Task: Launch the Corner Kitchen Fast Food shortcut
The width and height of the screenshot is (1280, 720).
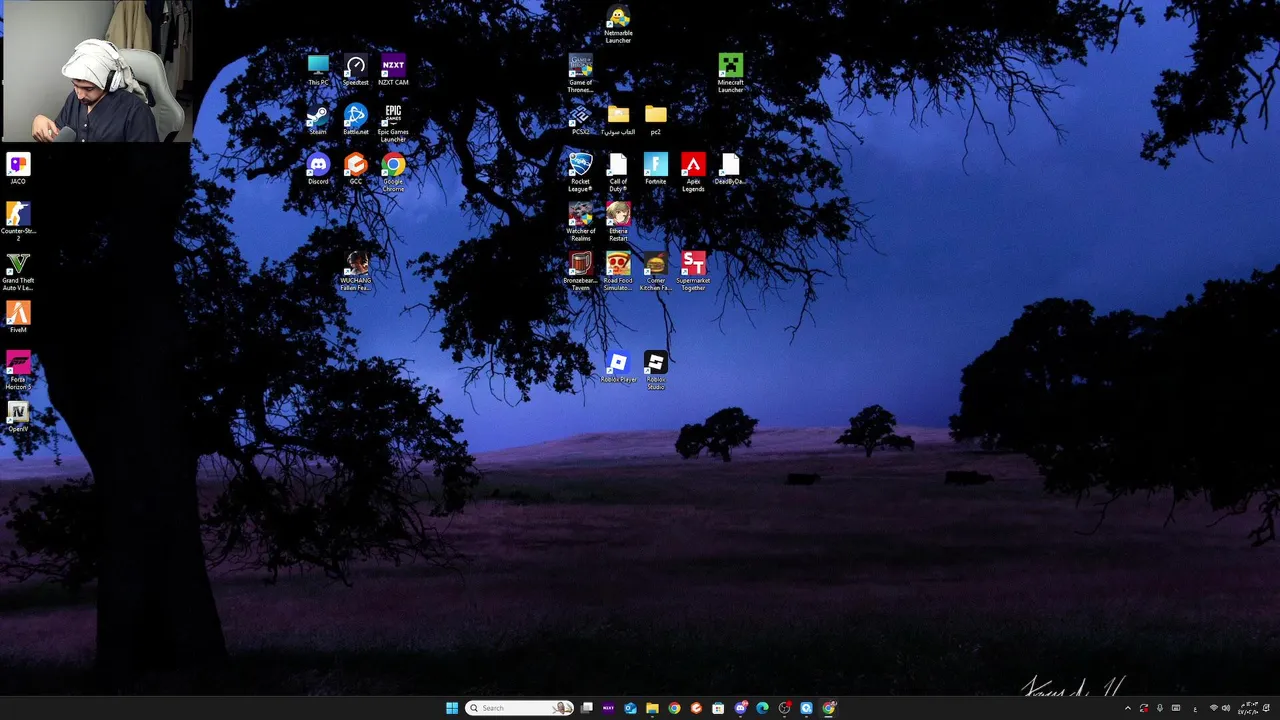Action: 656,271
